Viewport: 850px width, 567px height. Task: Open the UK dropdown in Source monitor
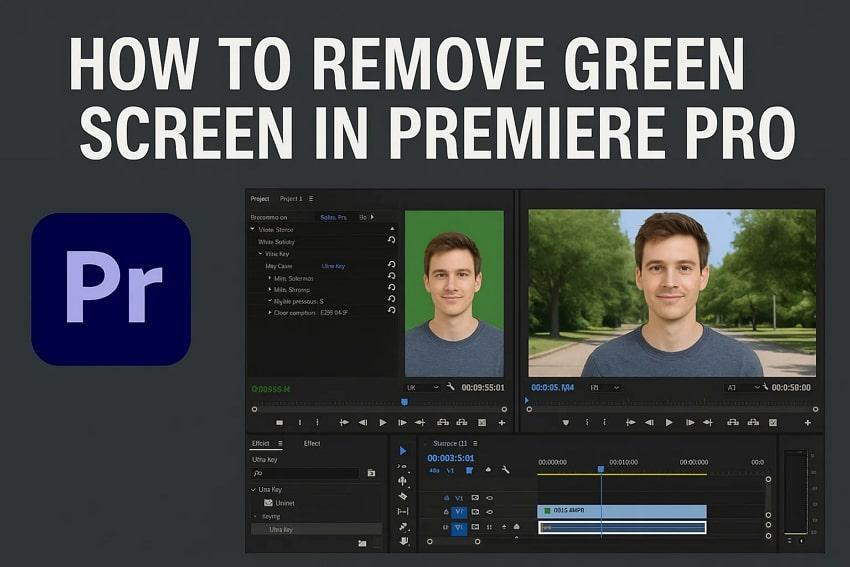click(423, 388)
